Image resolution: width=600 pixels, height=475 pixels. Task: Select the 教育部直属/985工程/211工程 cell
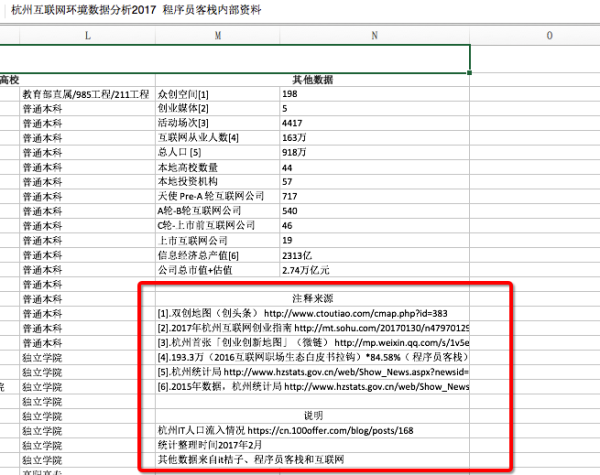[x=88, y=94]
